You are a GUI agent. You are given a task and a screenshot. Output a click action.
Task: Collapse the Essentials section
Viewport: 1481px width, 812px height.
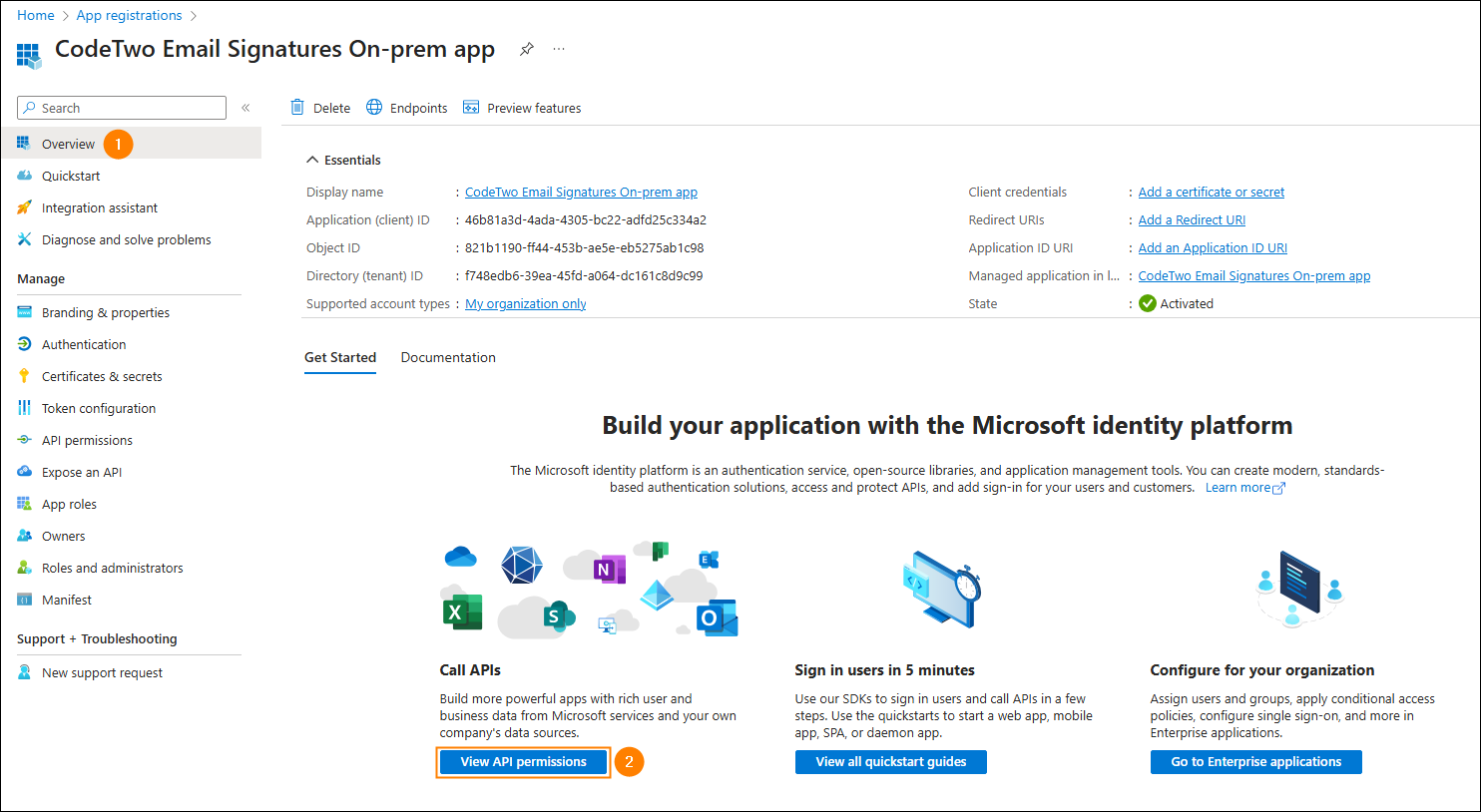[312, 160]
